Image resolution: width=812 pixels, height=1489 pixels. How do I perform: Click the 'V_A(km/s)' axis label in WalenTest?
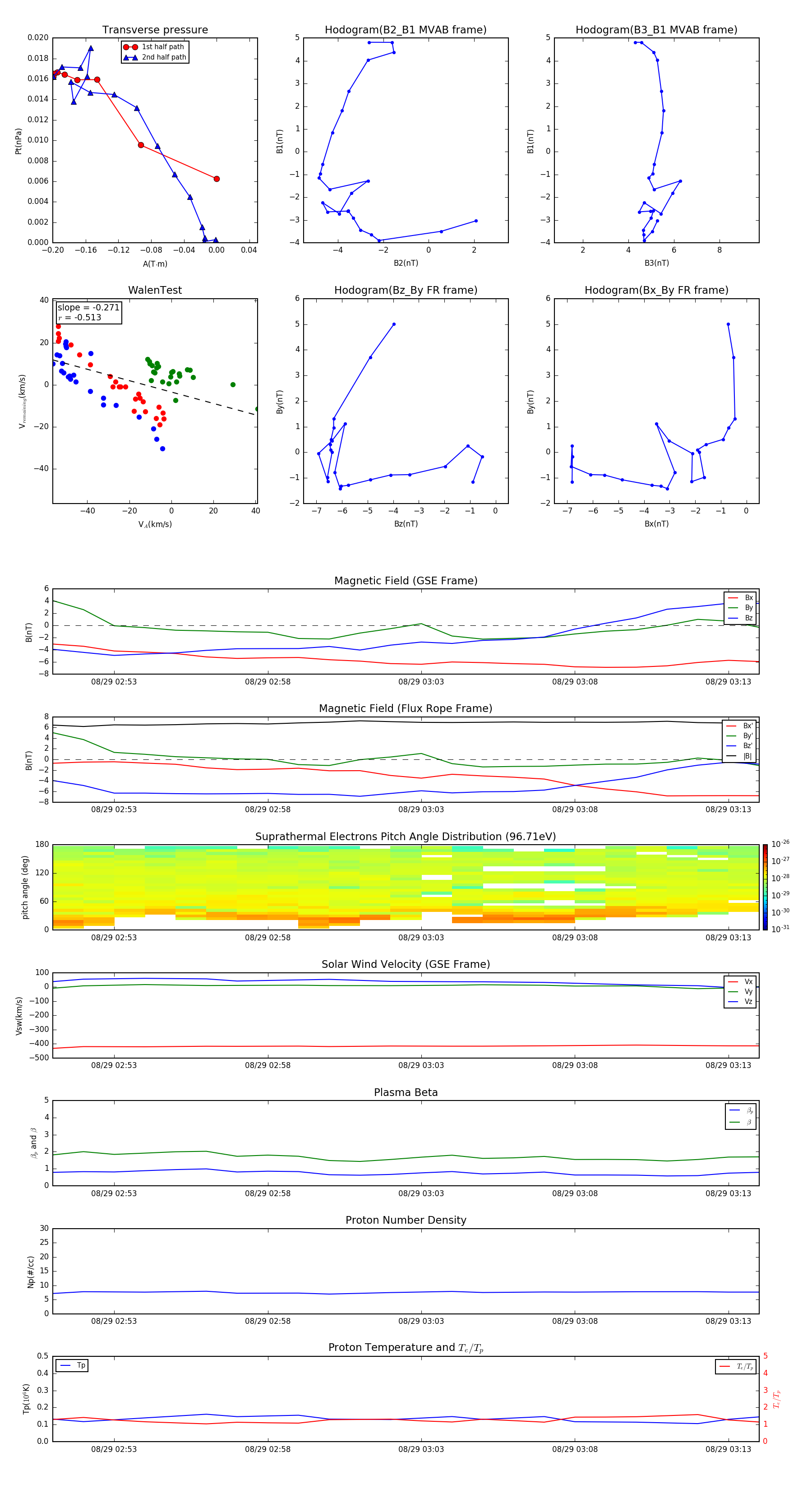[x=155, y=524]
